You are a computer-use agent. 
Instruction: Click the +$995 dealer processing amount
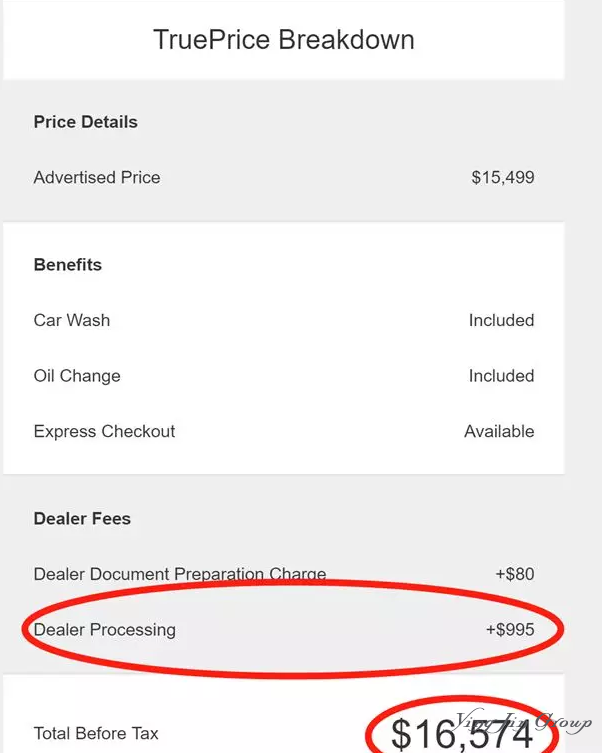coord(510,630)
